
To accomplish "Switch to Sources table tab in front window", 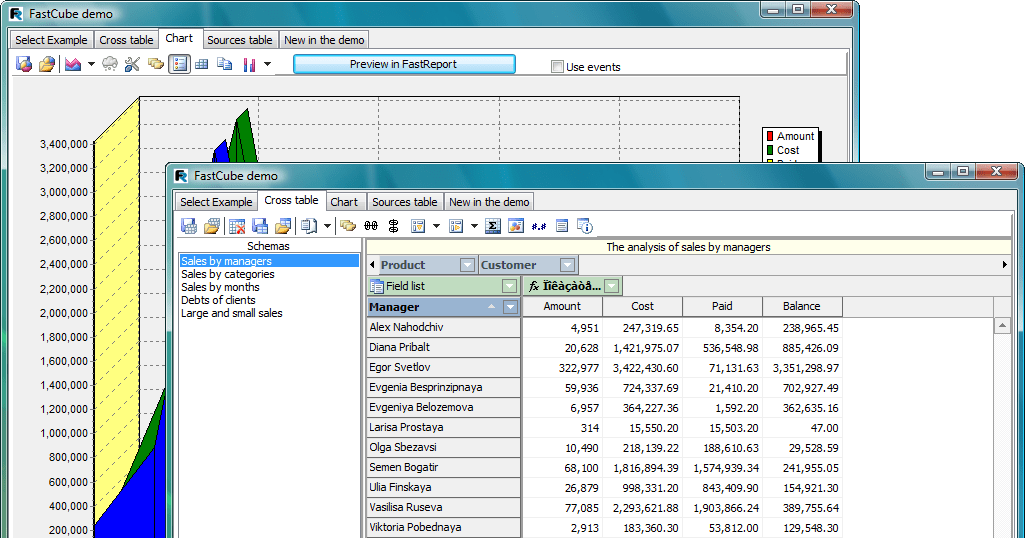I will (x=405, y=202).
